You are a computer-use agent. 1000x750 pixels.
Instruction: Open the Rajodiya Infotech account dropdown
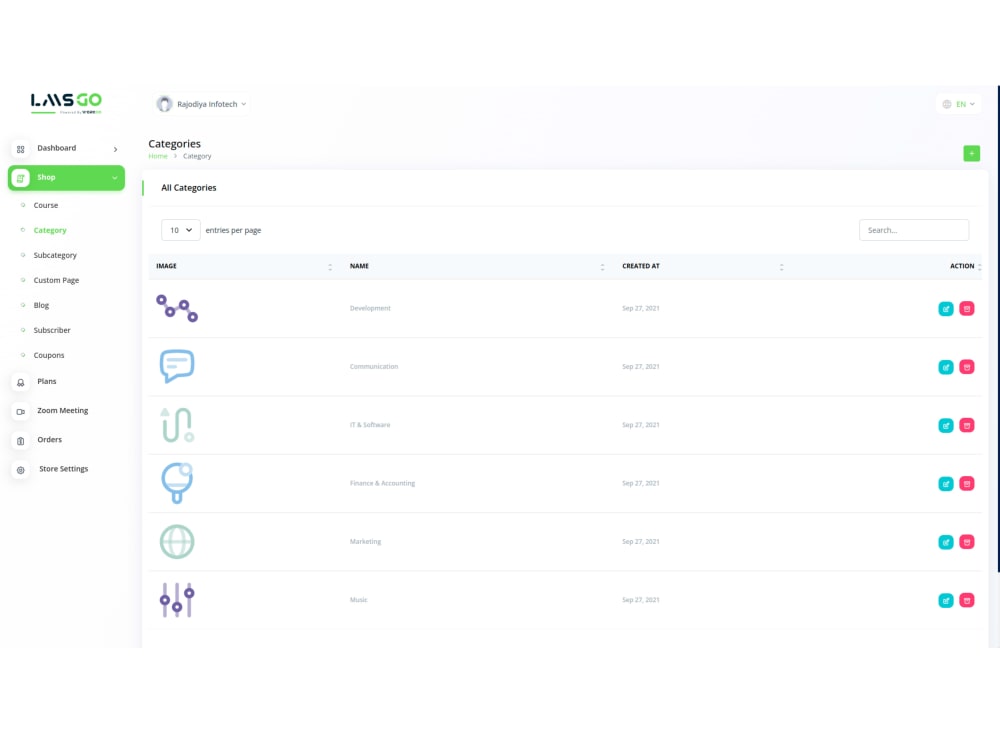pos(199,103)
